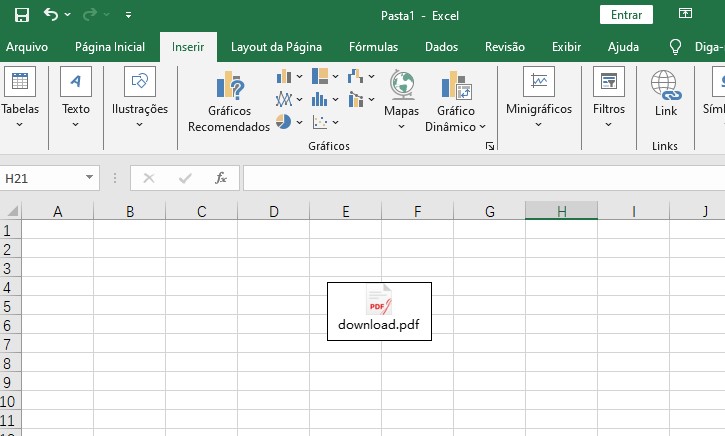Viewport: 725px width, 436px height.
Task: Open the Exibir tab
Action: point(566,47)
